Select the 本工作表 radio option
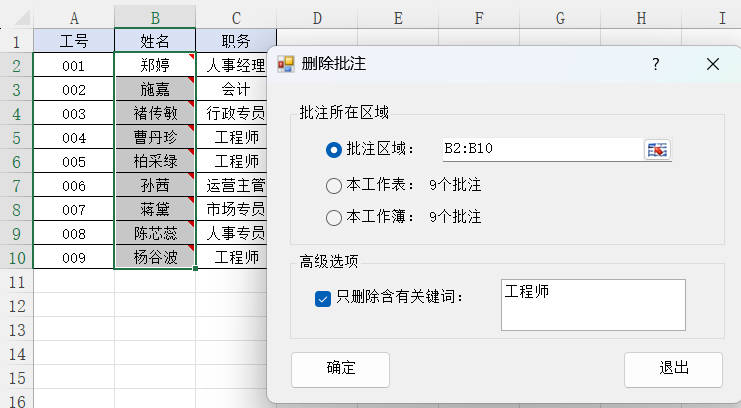The height and width of the screenshot is (408, 741). tap(334, 184)
